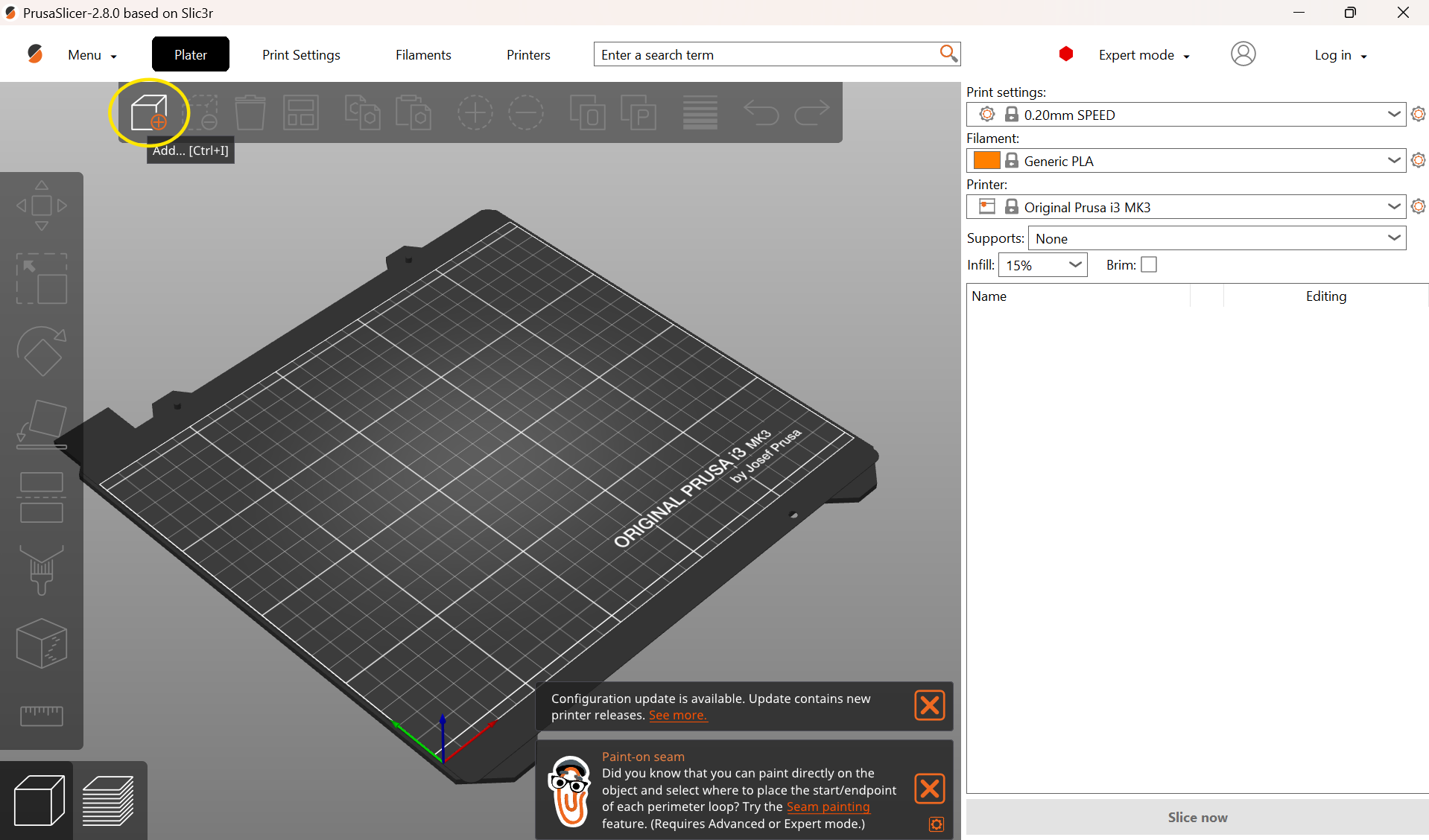This screenshot has height=840, width=1429.
Task: Switch to the Plater tab
Action: [x=191, y=54]
